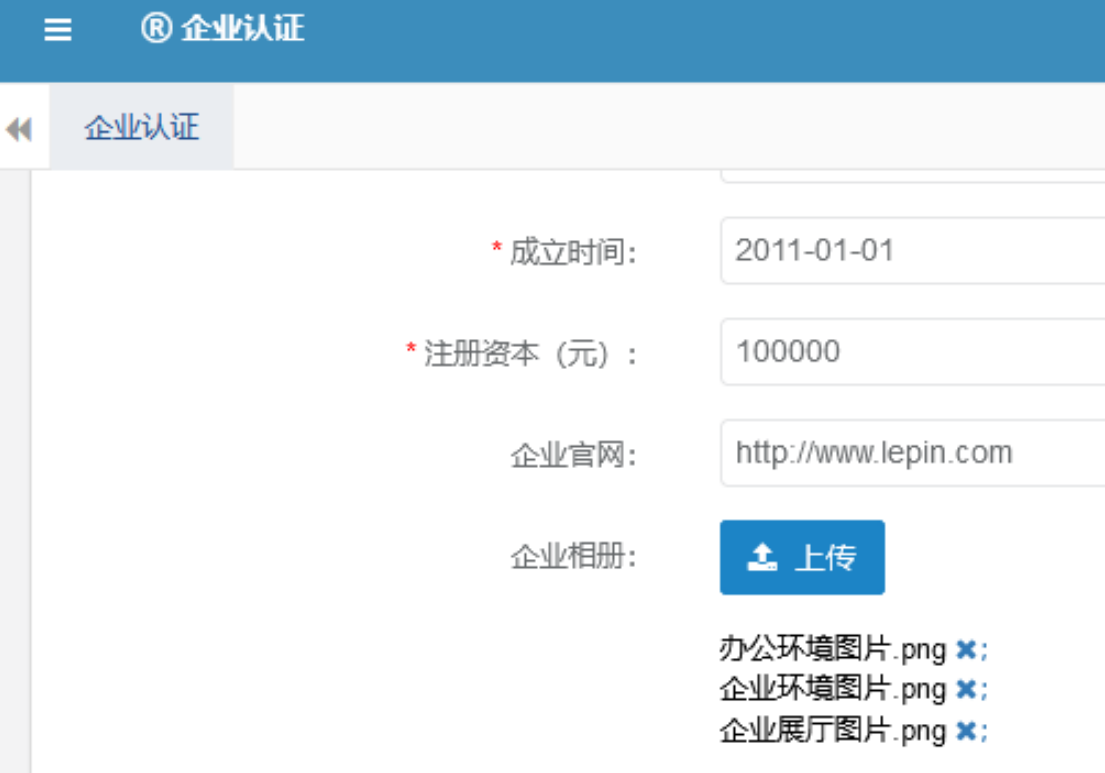Switch to the 企业认证 tab

coord(142,127)
